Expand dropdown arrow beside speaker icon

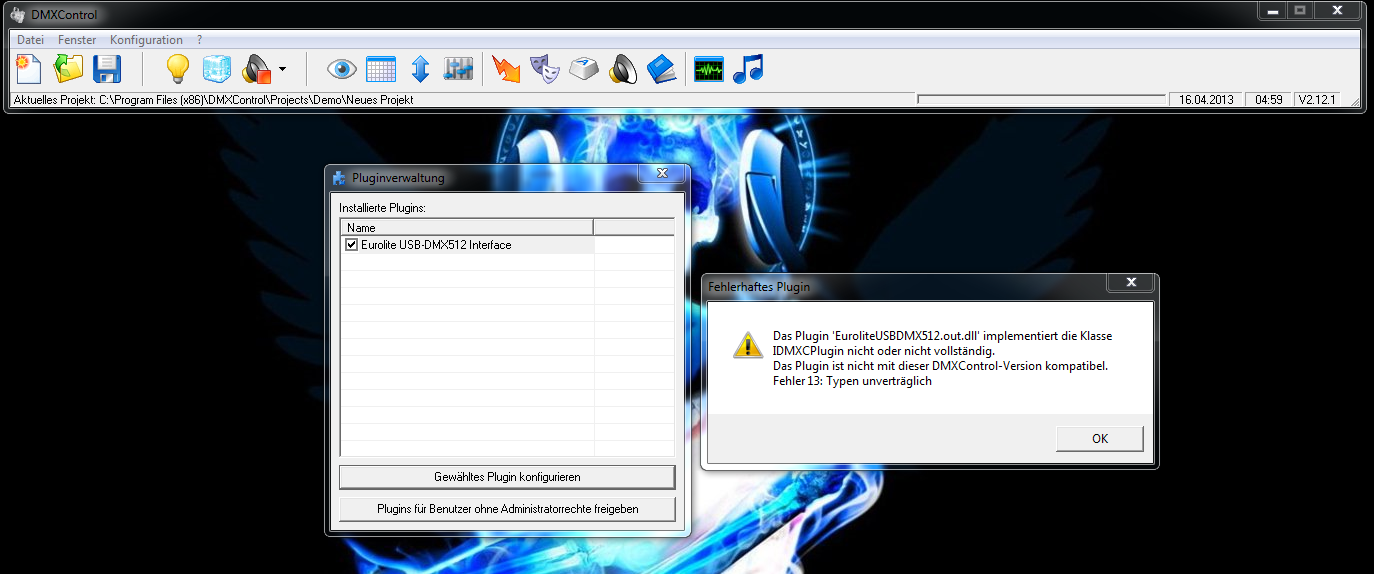pyautogui.click(x=282, y=70)
